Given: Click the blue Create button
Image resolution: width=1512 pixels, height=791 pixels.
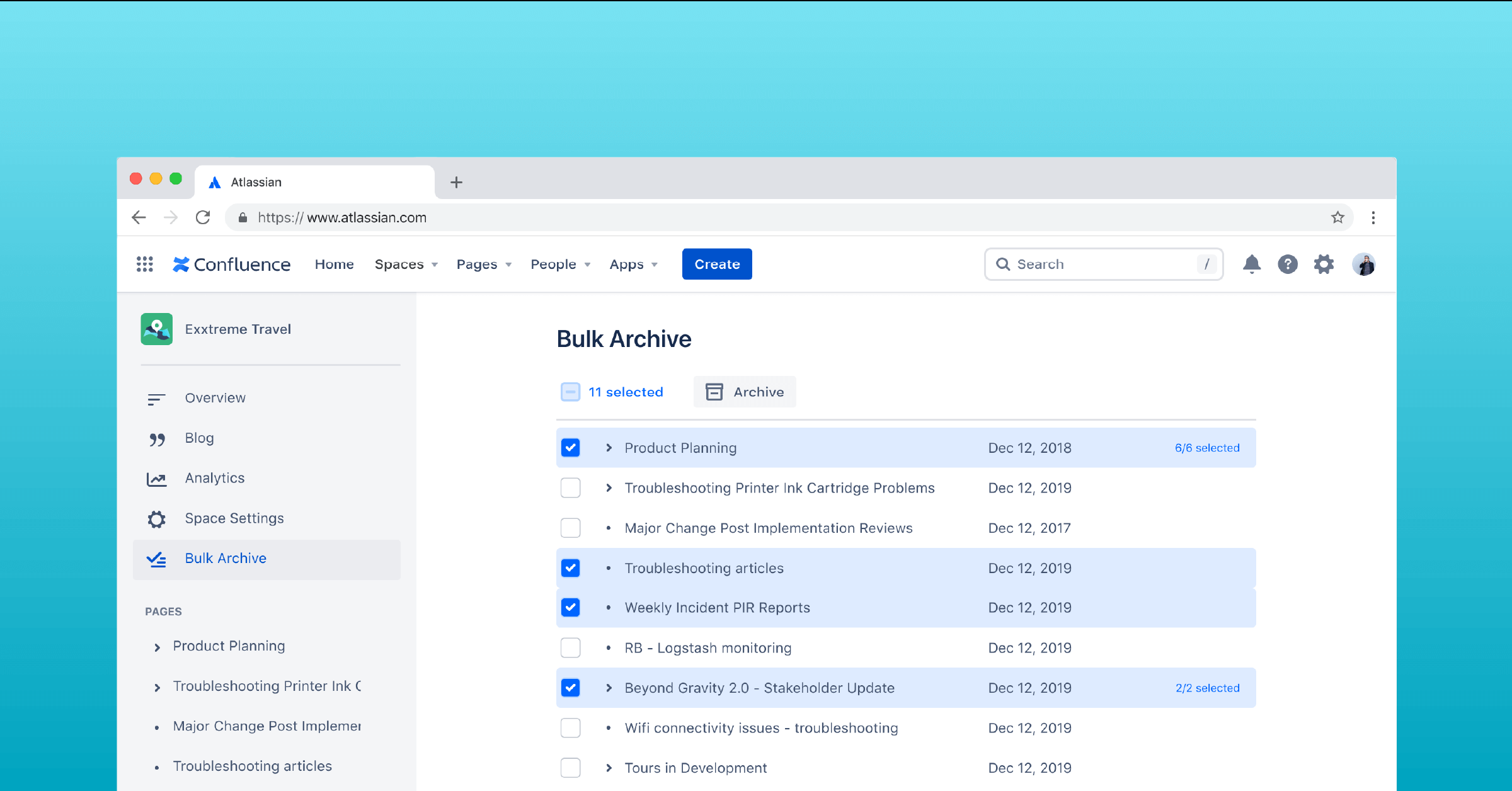Looking at the screenshot, I should click(717, 265).
